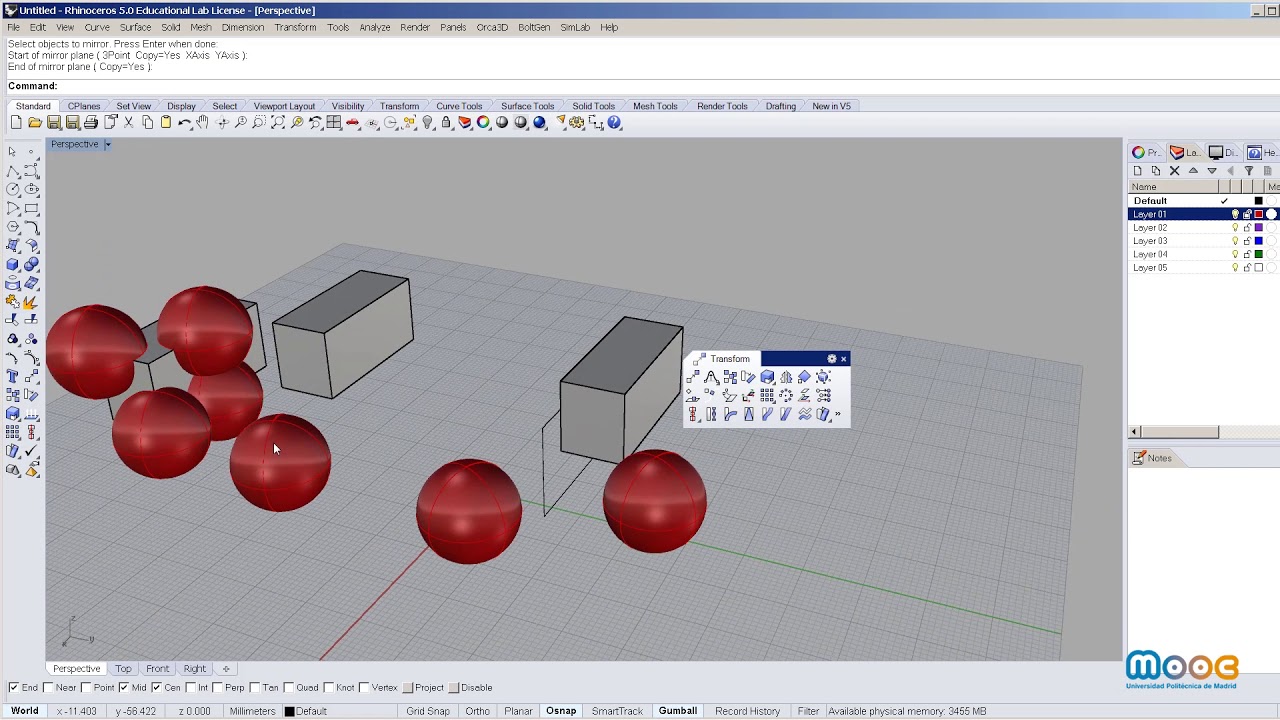Click the Paste clipboard icon
Screen dimensions: 1280x720
[166, 123]
